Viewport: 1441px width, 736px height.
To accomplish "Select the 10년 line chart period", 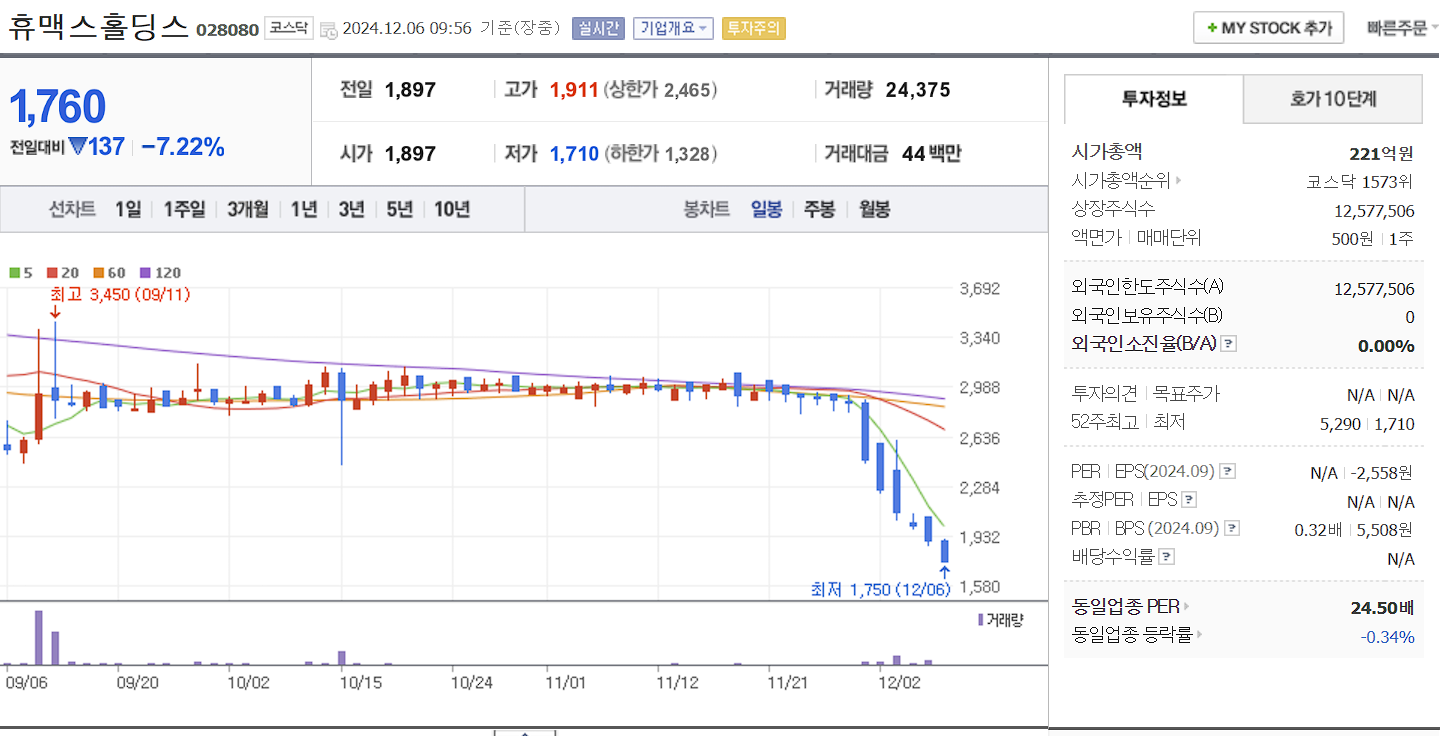I will pos(452,209).
